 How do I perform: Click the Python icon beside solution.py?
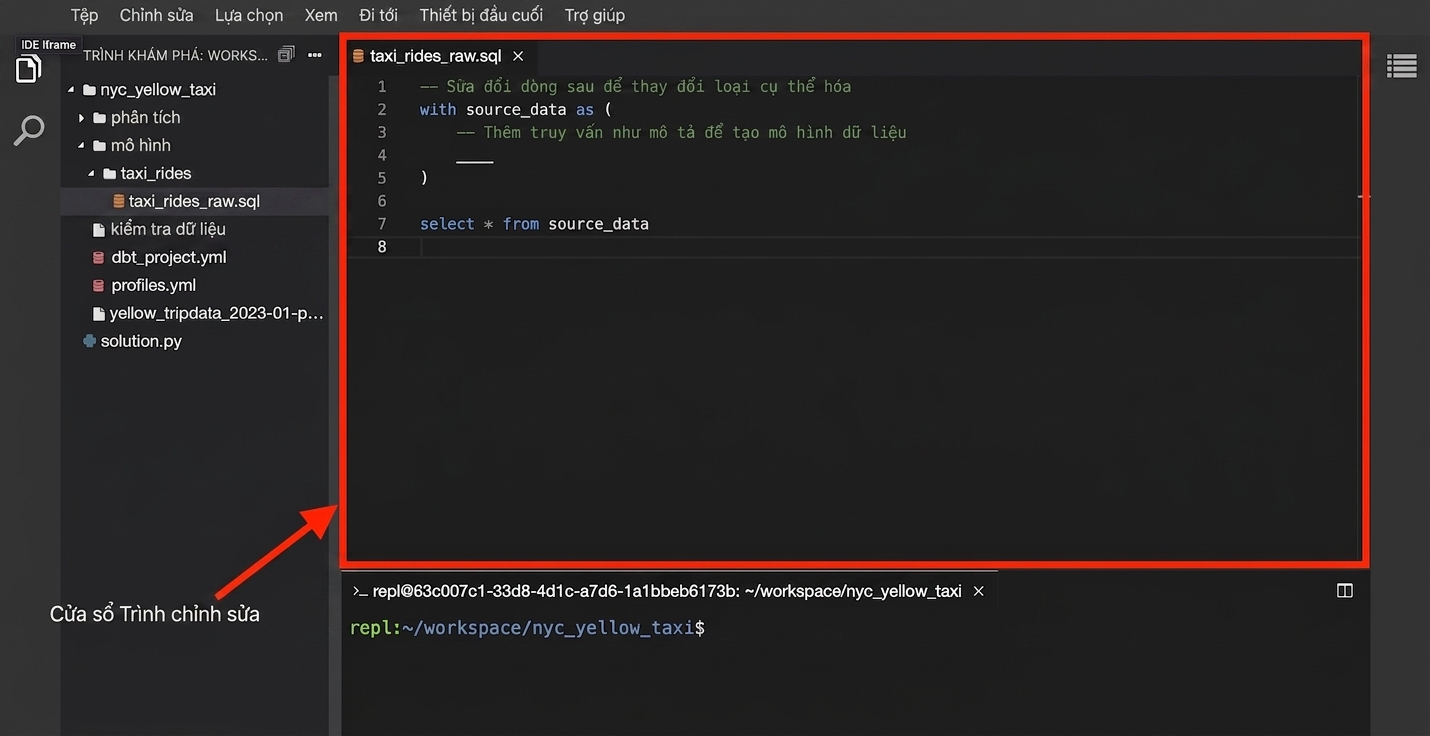coord(90,341)
